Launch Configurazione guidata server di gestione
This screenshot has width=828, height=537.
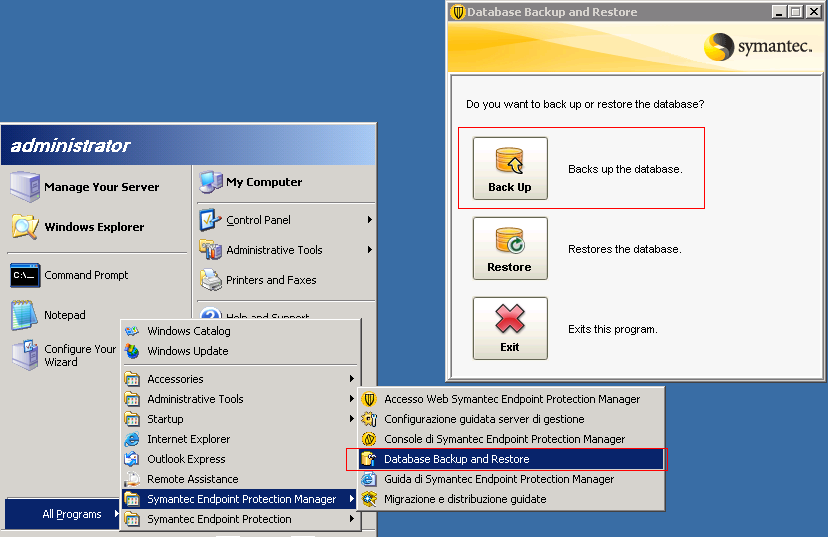(511, 419)
